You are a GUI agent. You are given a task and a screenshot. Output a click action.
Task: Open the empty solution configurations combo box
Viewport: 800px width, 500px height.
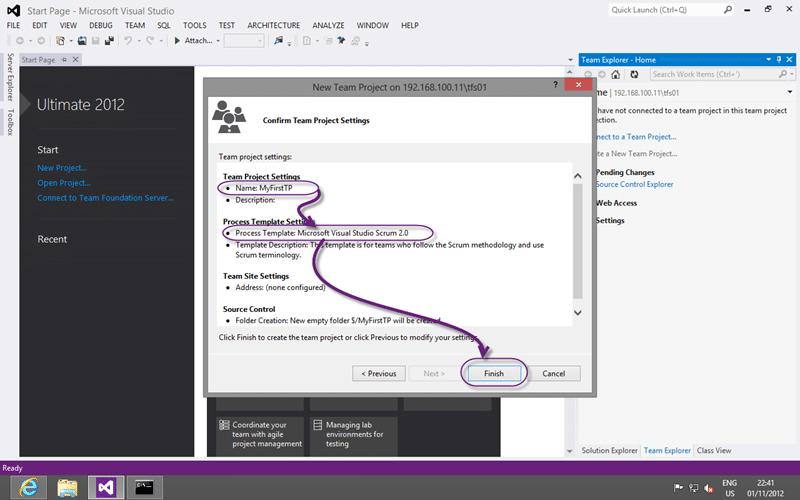pos(244,41)
